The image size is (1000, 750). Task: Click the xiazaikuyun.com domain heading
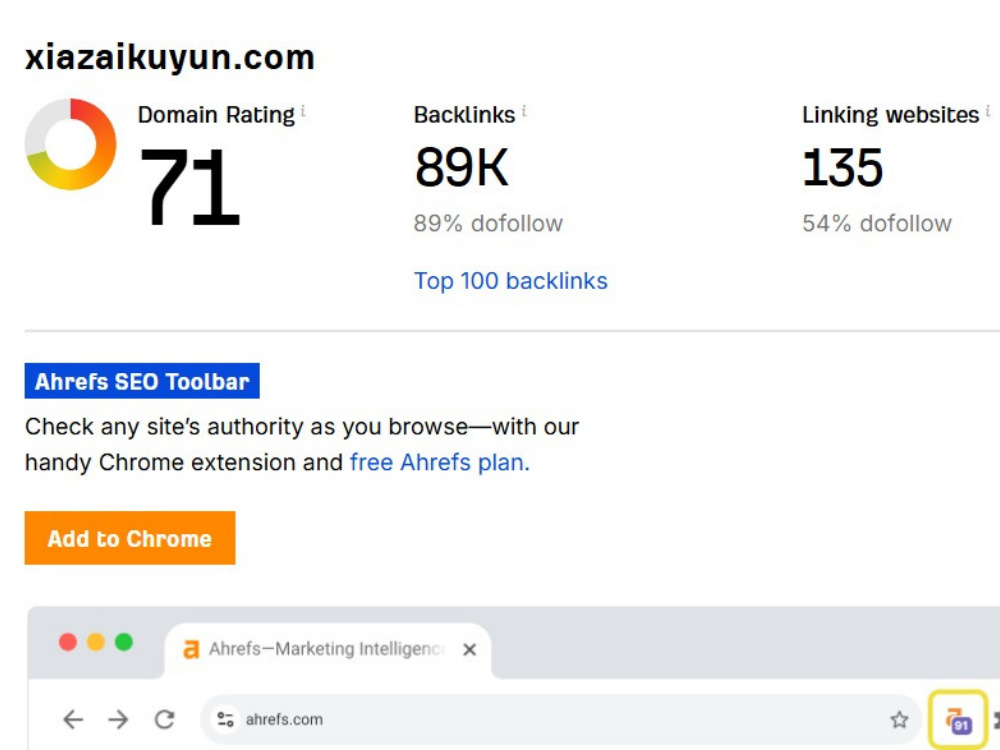pyautogui.click(x=170, y=57)
